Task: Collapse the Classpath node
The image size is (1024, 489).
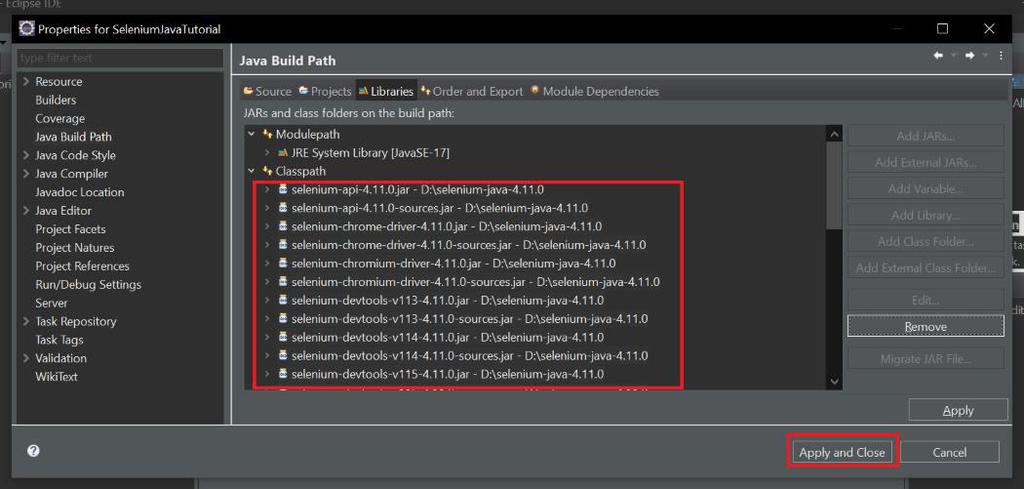Action: (x=251, y=171)
